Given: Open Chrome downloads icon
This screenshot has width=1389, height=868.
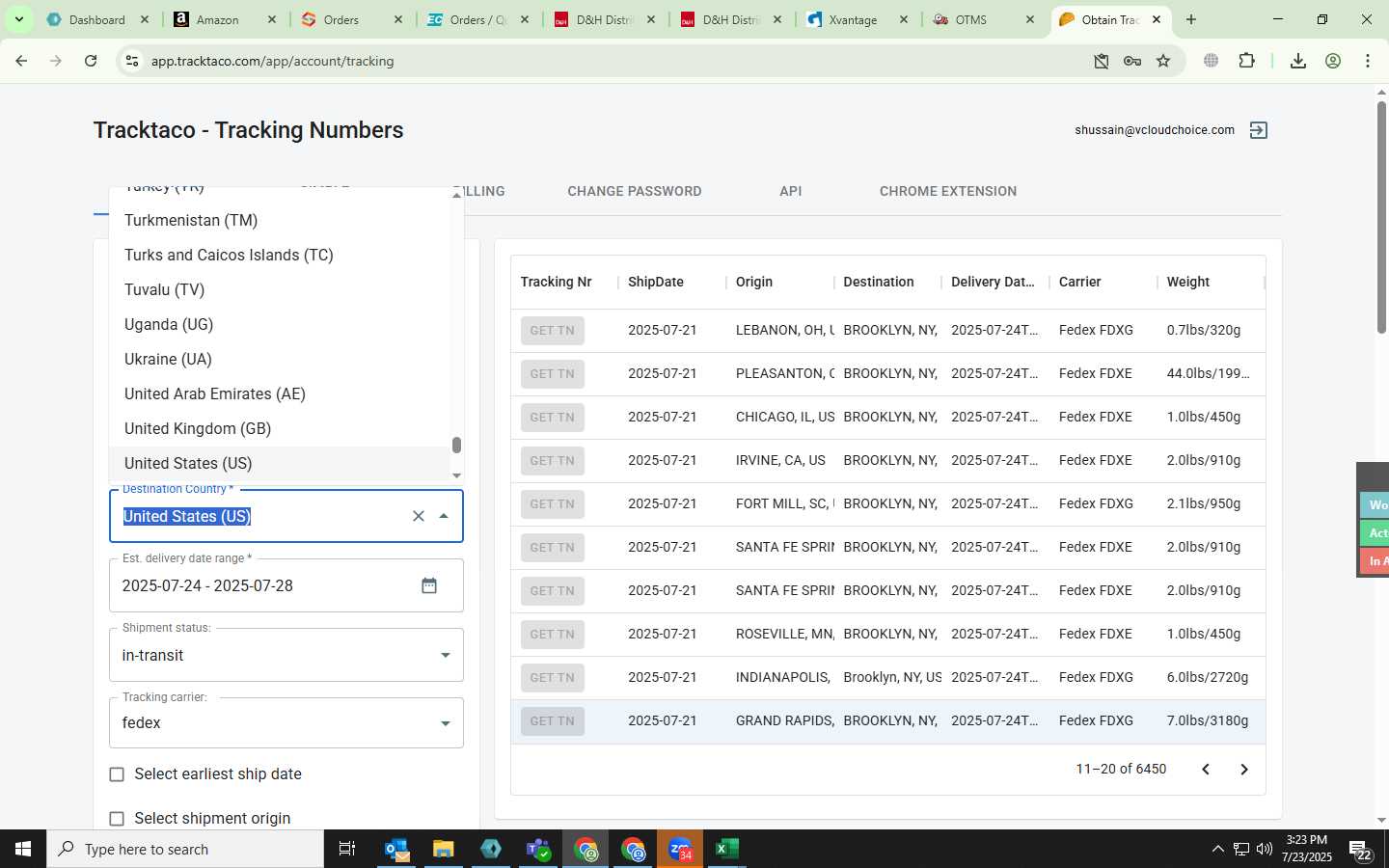Looking at the screenshot, I should pyautogui.click(x=1298, y=61).
